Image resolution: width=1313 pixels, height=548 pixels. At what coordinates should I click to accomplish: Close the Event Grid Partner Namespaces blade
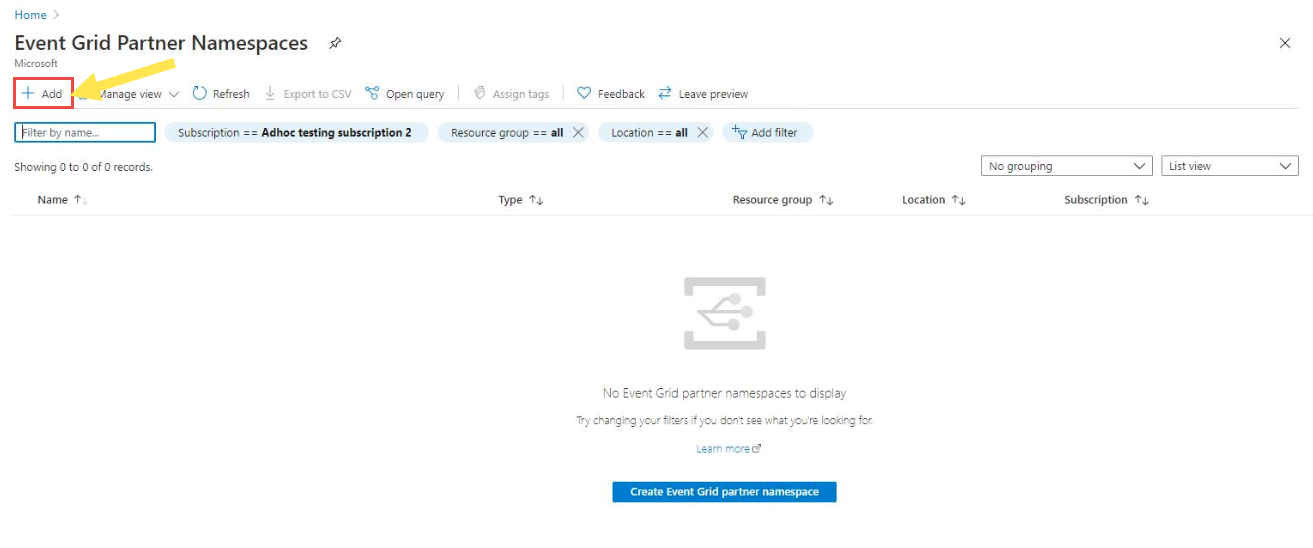point(1285,43)
